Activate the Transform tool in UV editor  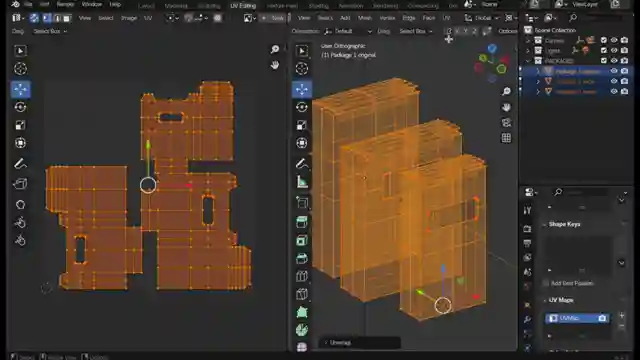[x=20, y=143]
